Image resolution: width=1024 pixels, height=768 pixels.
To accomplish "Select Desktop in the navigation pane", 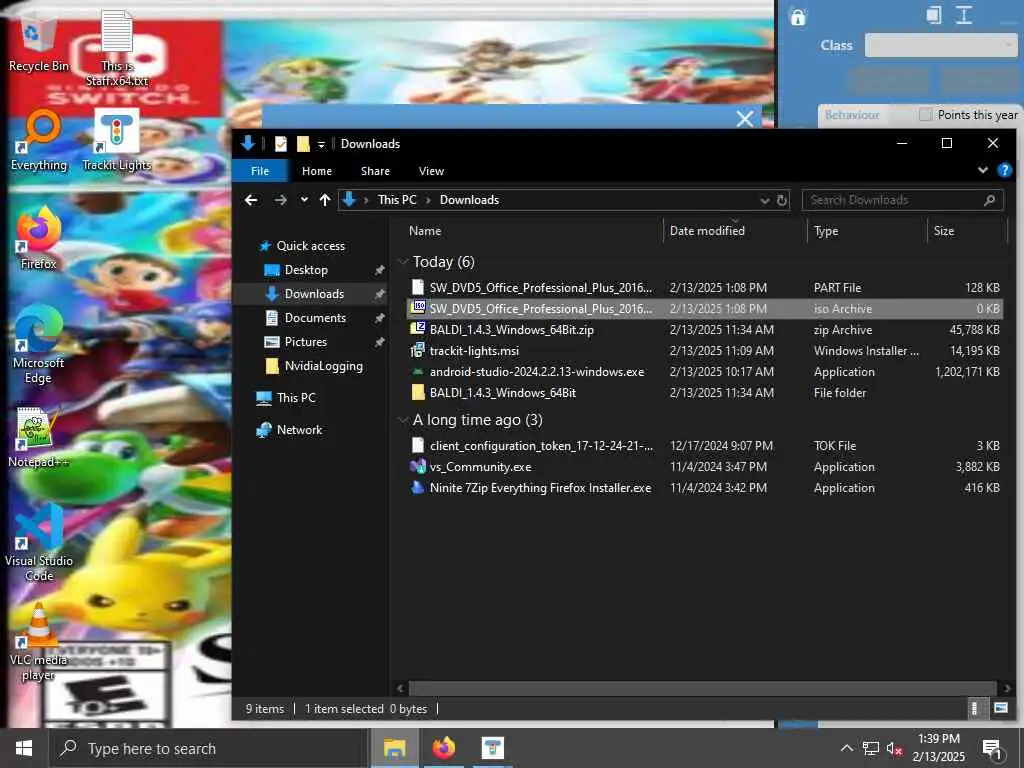I will 306,270.
